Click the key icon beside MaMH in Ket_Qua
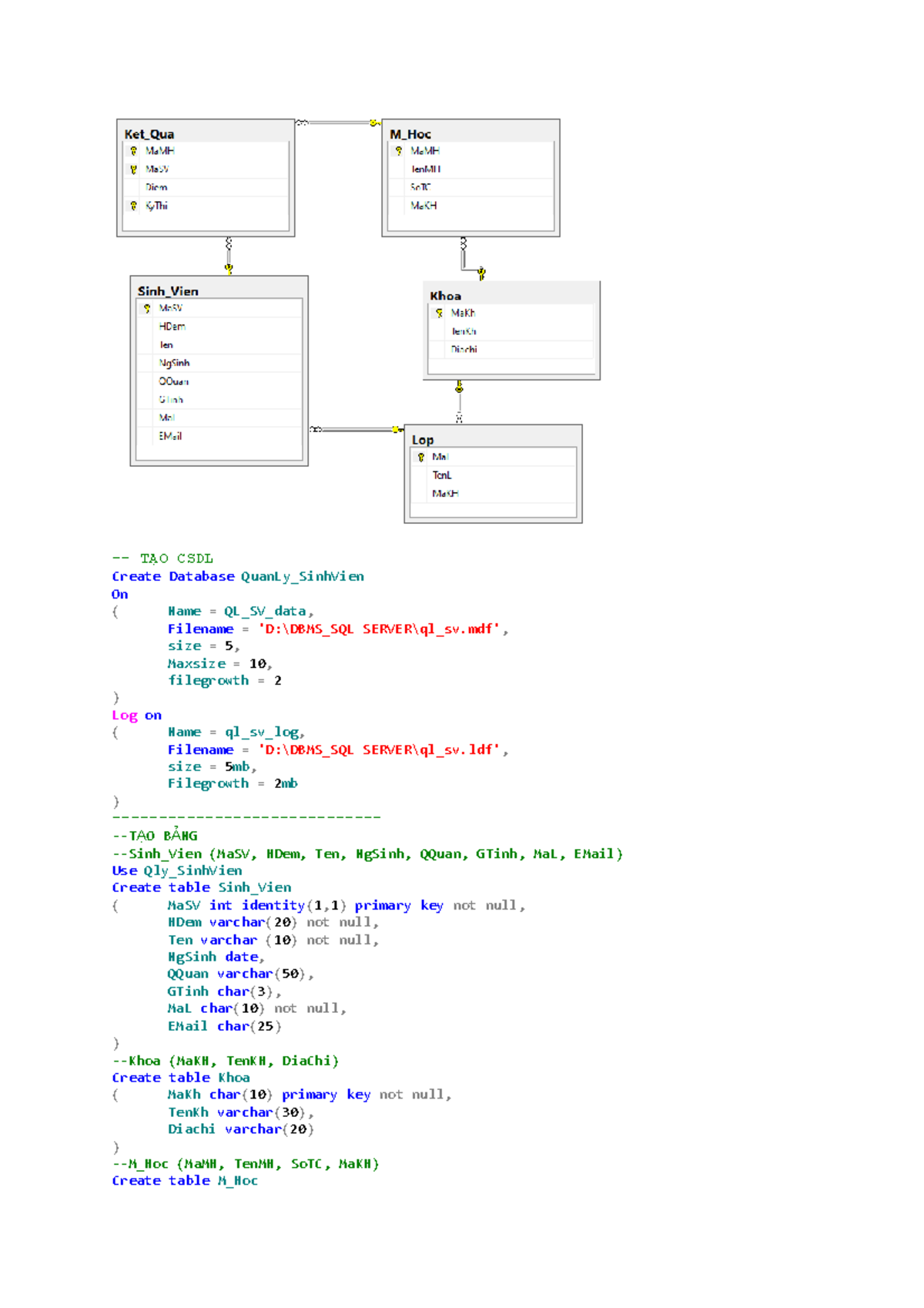The height and width of the screenshot is (1308, 924). point(134,151)
